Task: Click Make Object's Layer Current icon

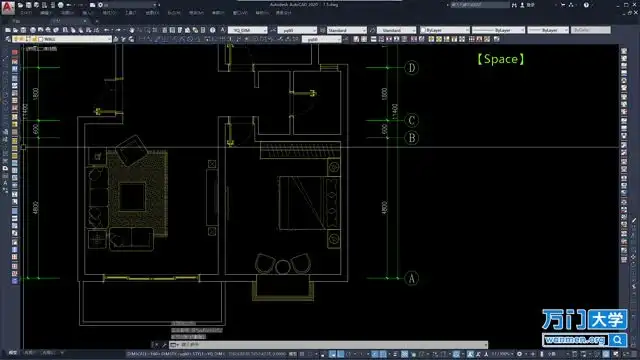Action: click(x=116, y=39)
